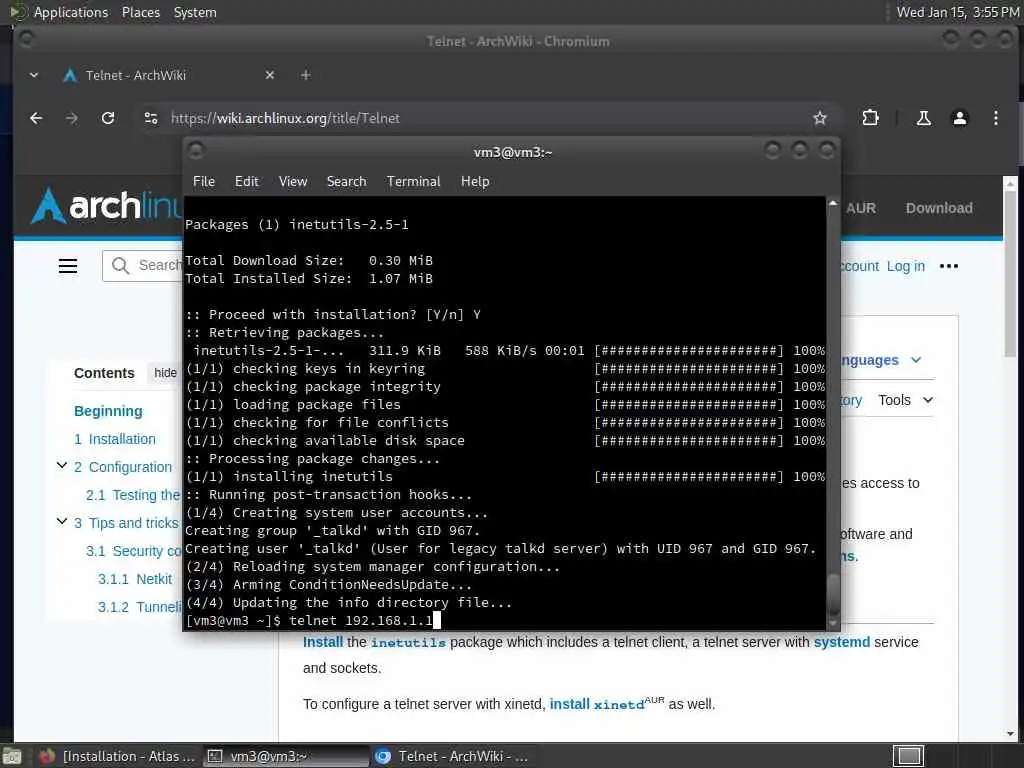Open terminal File menu
The width and height of the screenshot is (1024, 768).
click(x=204, y=182)
